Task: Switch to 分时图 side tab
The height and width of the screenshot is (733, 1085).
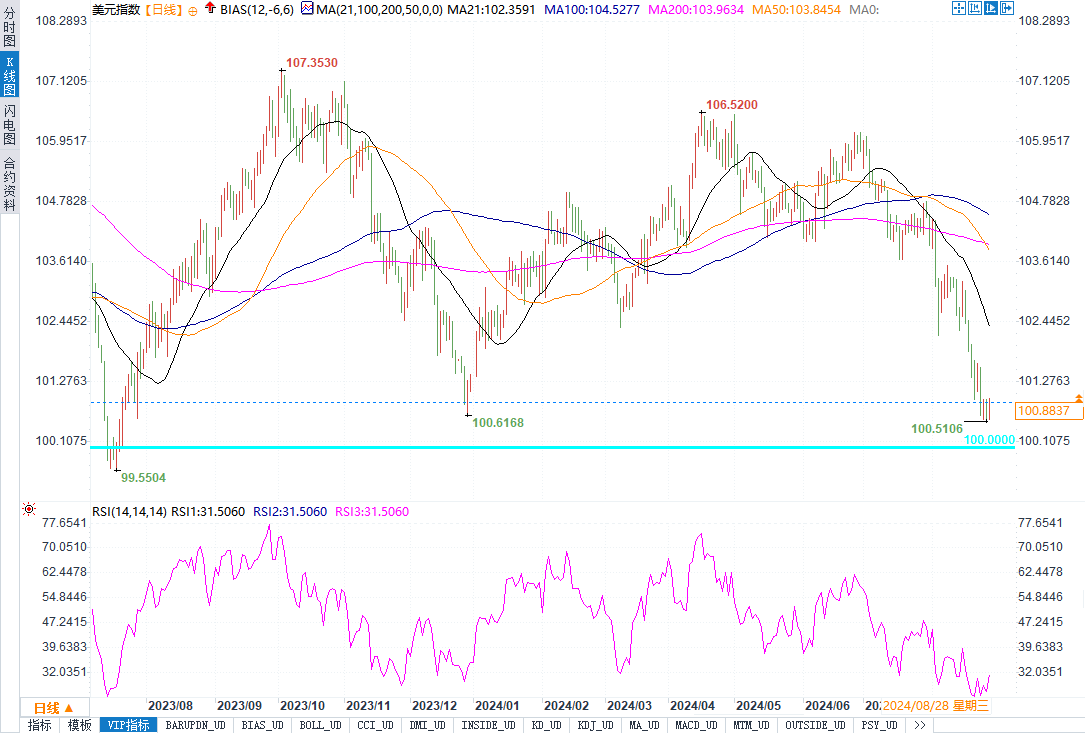Action: 9,25
